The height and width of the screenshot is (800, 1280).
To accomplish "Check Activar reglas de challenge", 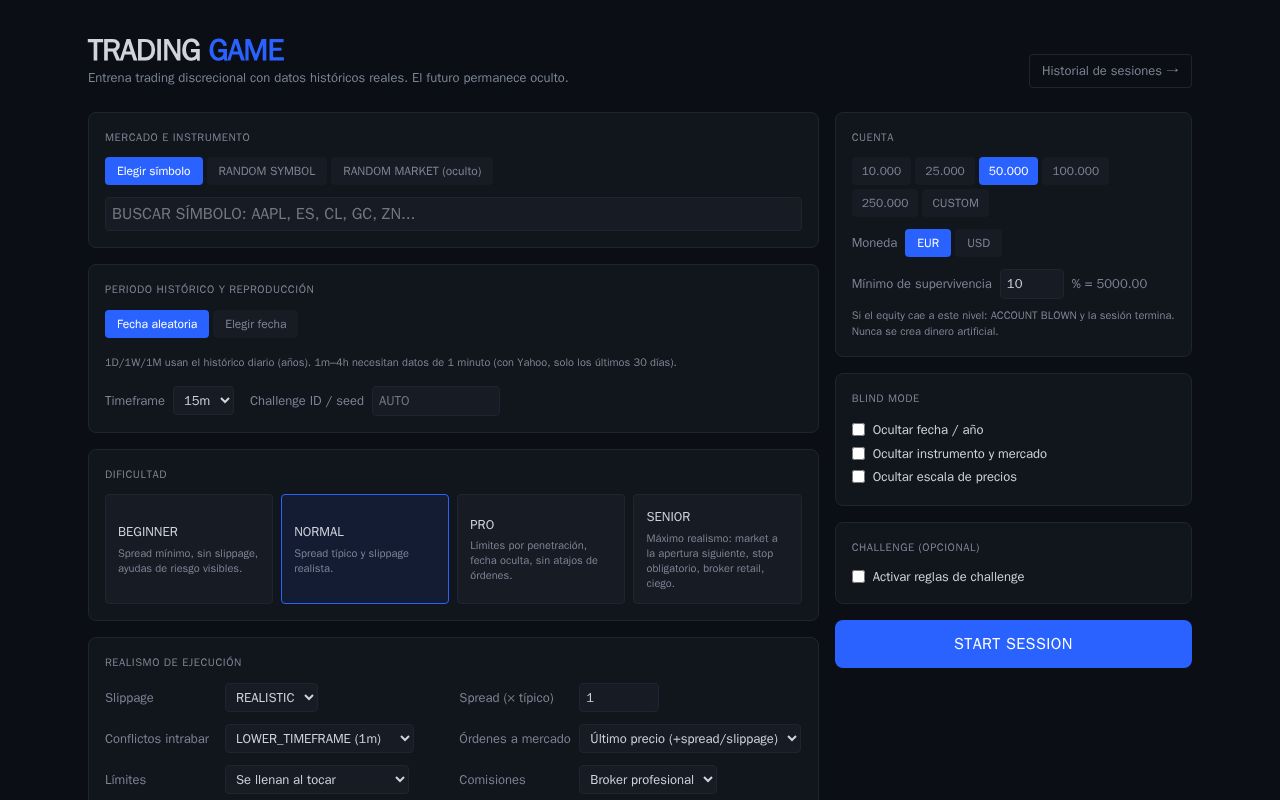I will 858,577.
